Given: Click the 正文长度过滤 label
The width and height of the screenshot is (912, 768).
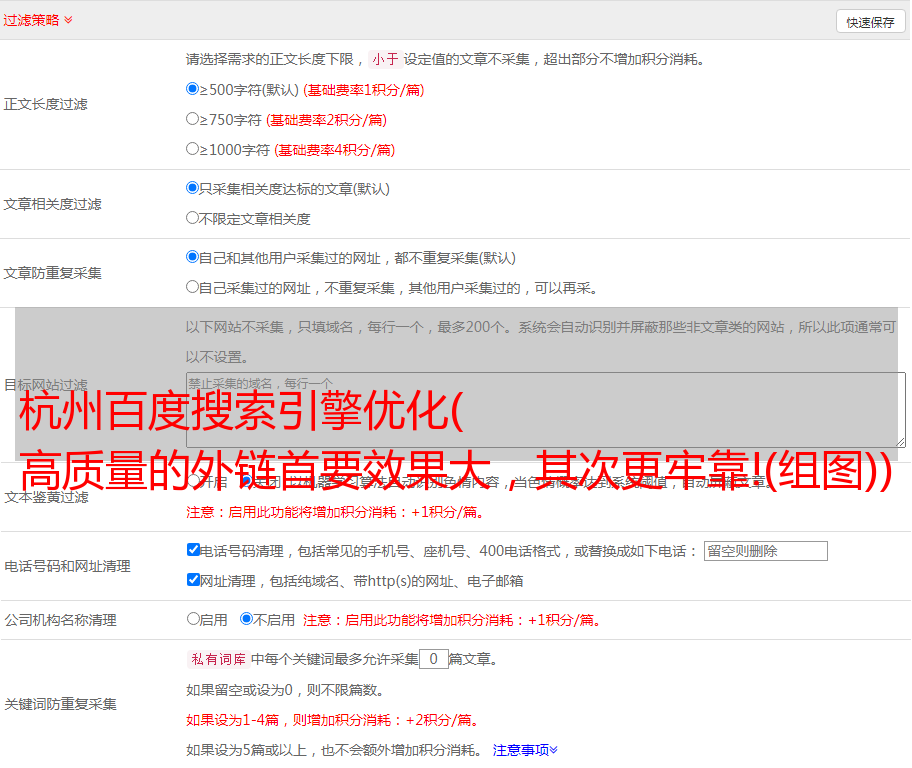Looking at the screenshot, I should click(46, 104).
